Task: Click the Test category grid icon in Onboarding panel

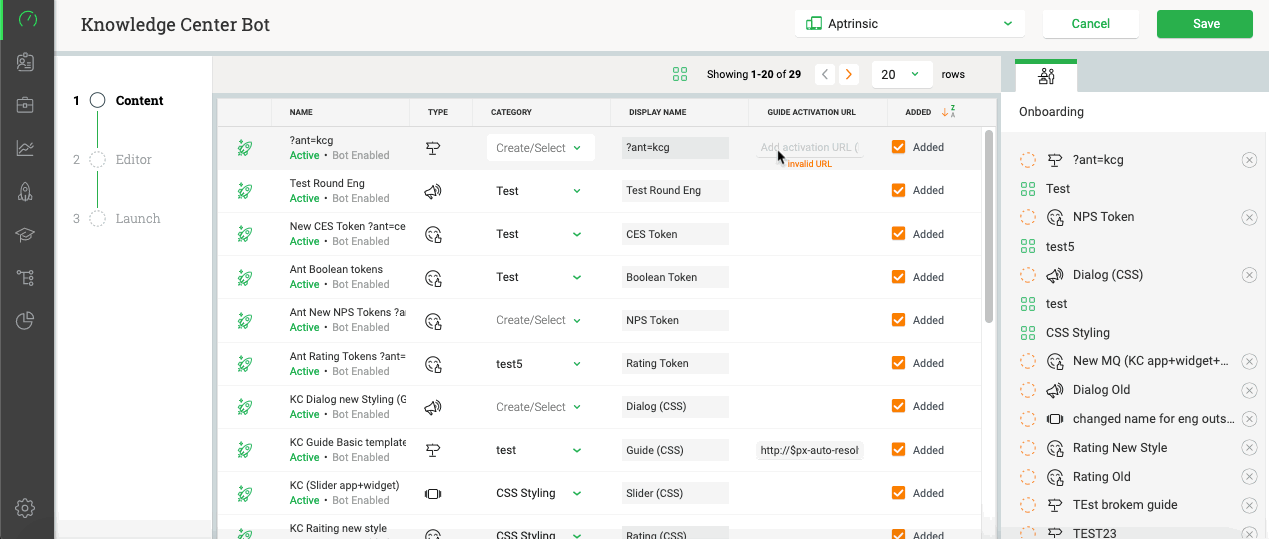Action: click(1027, 188)
